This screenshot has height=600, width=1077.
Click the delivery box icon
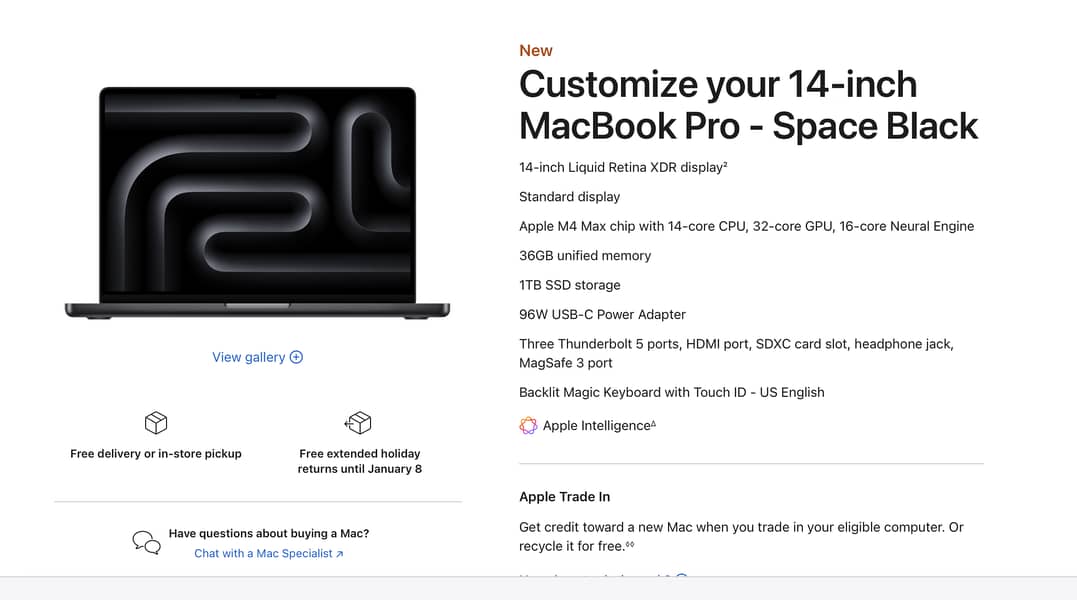156,423
